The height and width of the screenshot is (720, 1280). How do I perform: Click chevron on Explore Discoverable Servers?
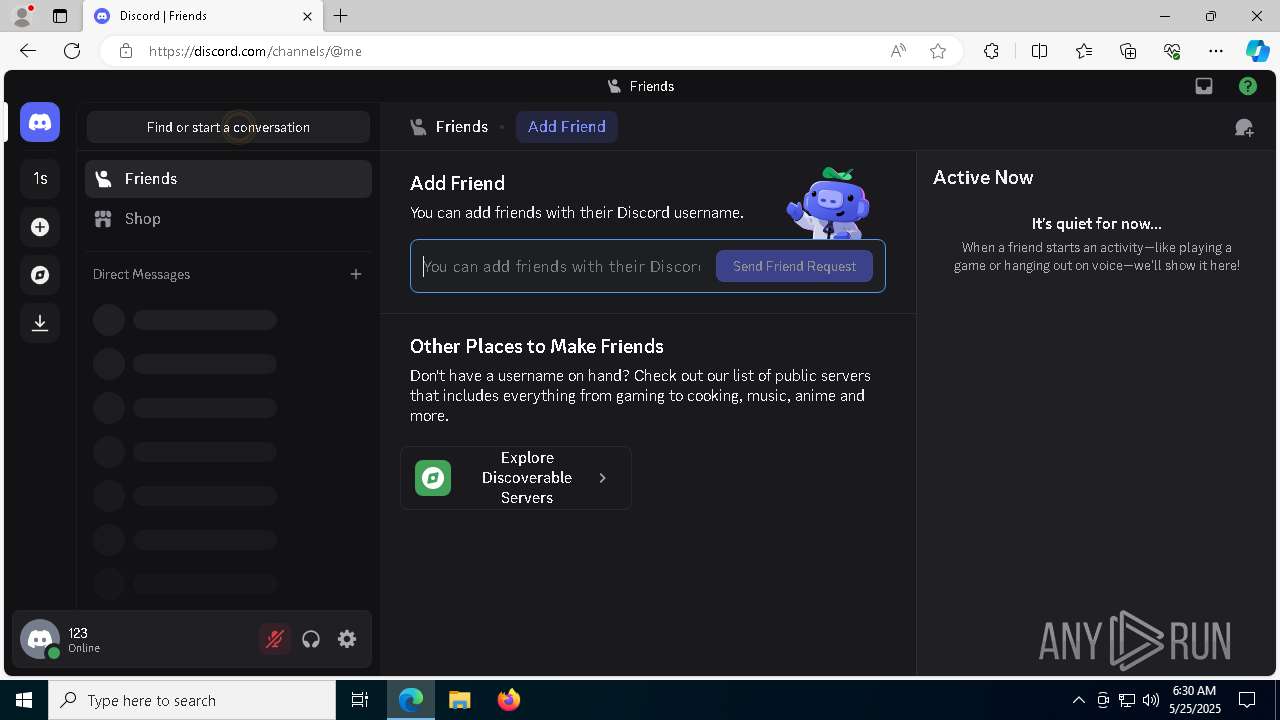pos(602,478)
